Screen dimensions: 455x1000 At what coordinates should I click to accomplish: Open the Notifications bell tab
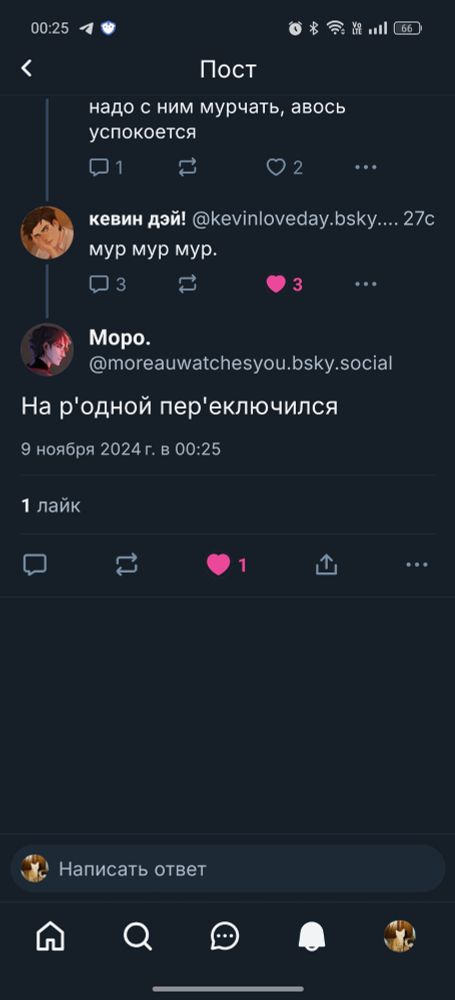click(x=312, y=936)
